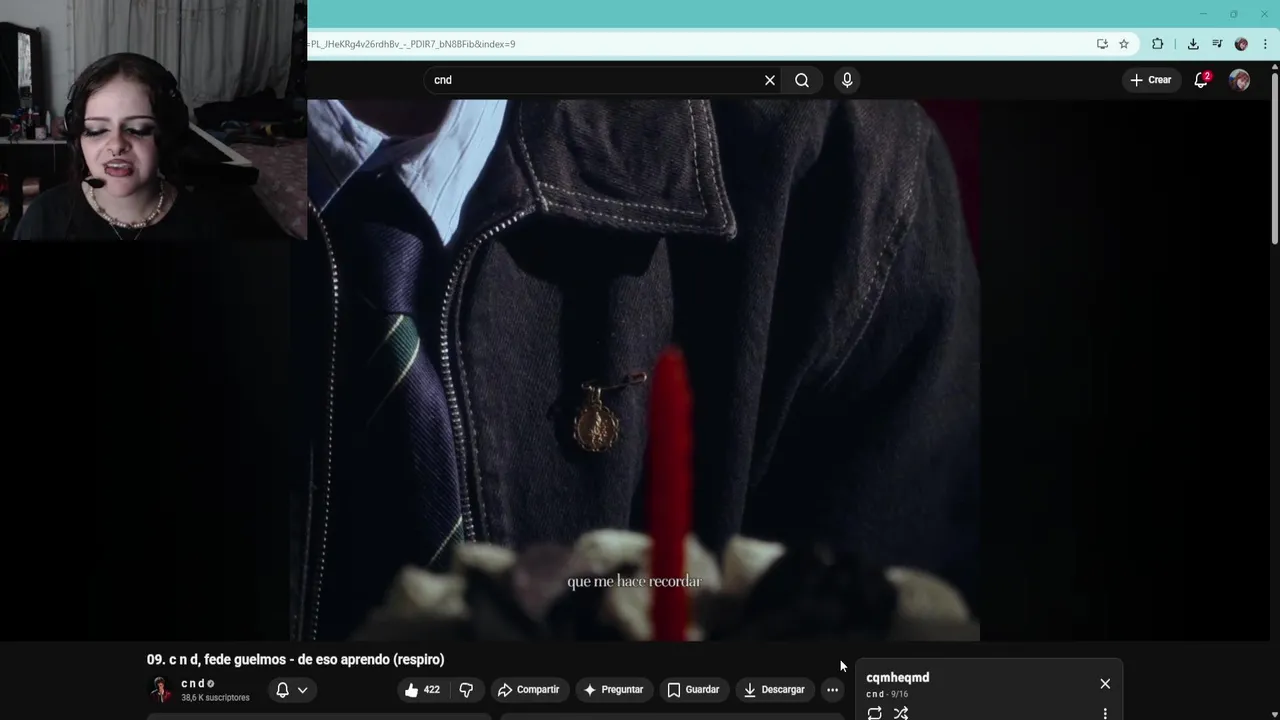Clear the search text with X
Viewport: 1280px width, 720px height.
tap(770, 80)
